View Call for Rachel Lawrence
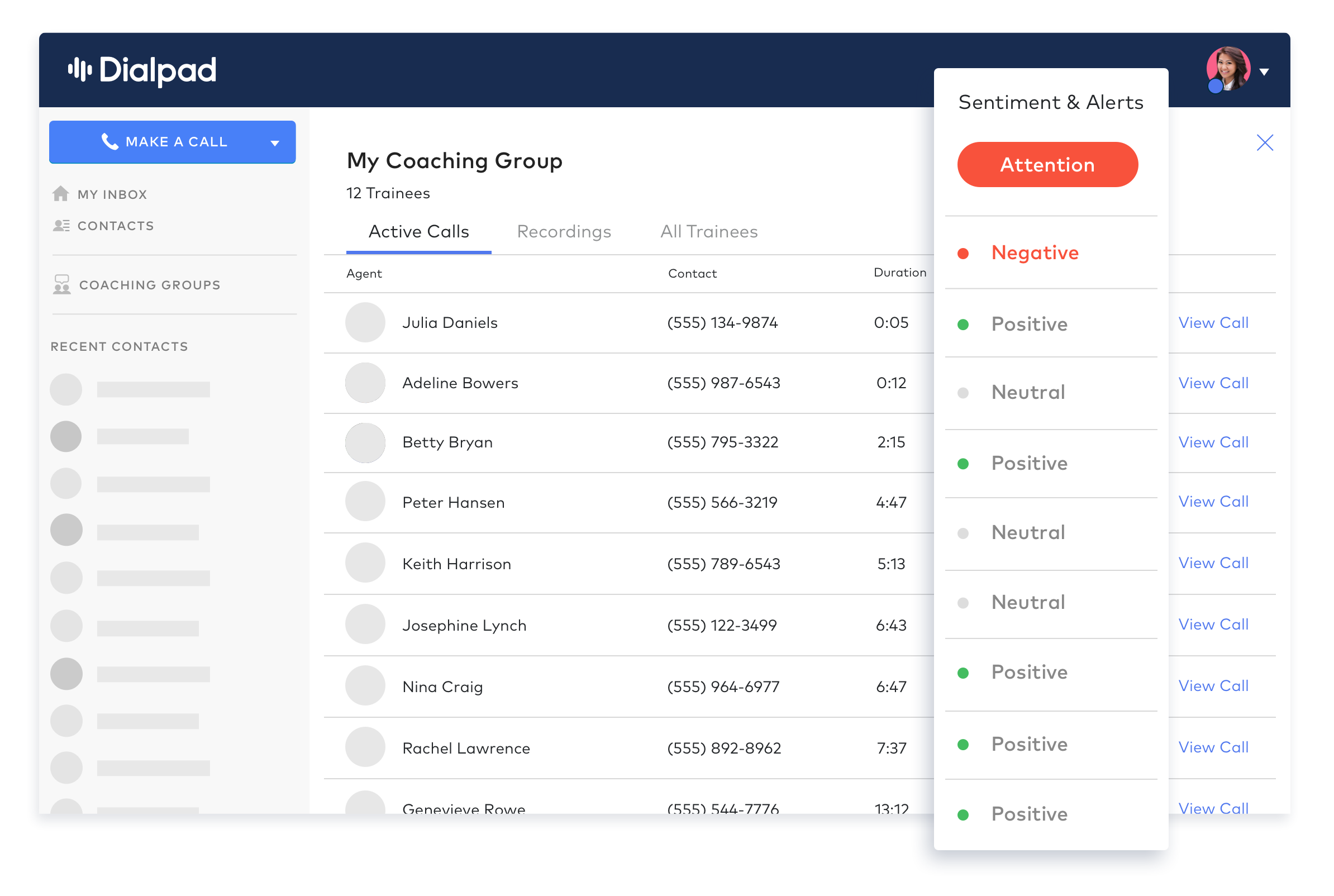Viewport: 1334px width, 896px height. pos(1213,747)
